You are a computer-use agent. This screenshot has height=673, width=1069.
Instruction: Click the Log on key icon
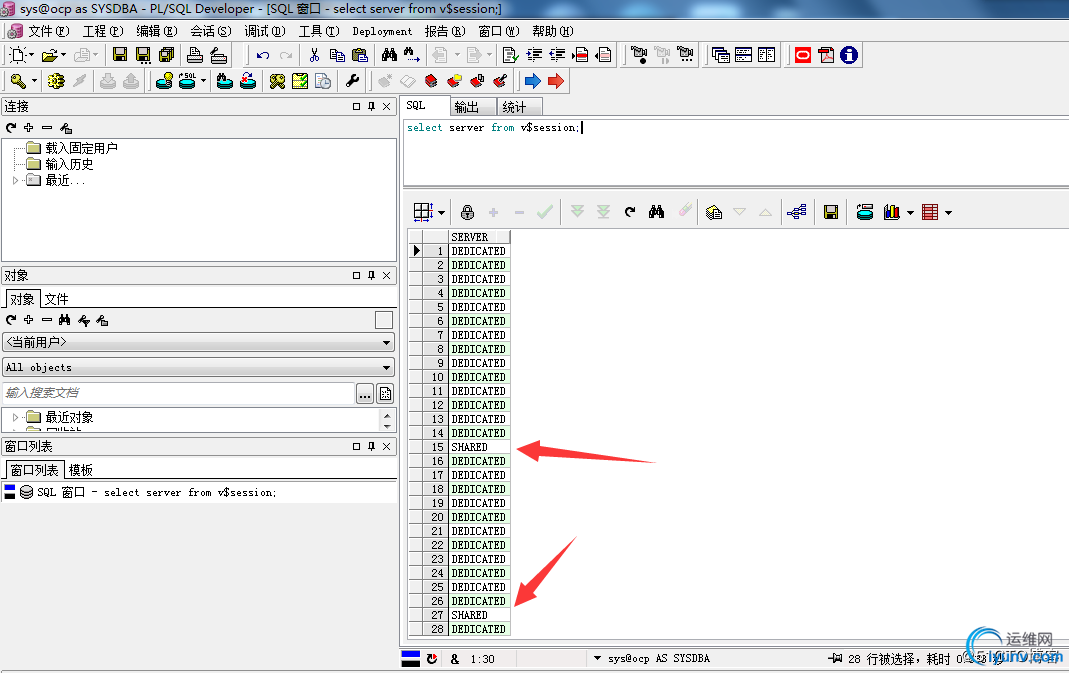[x=17, y=81]
